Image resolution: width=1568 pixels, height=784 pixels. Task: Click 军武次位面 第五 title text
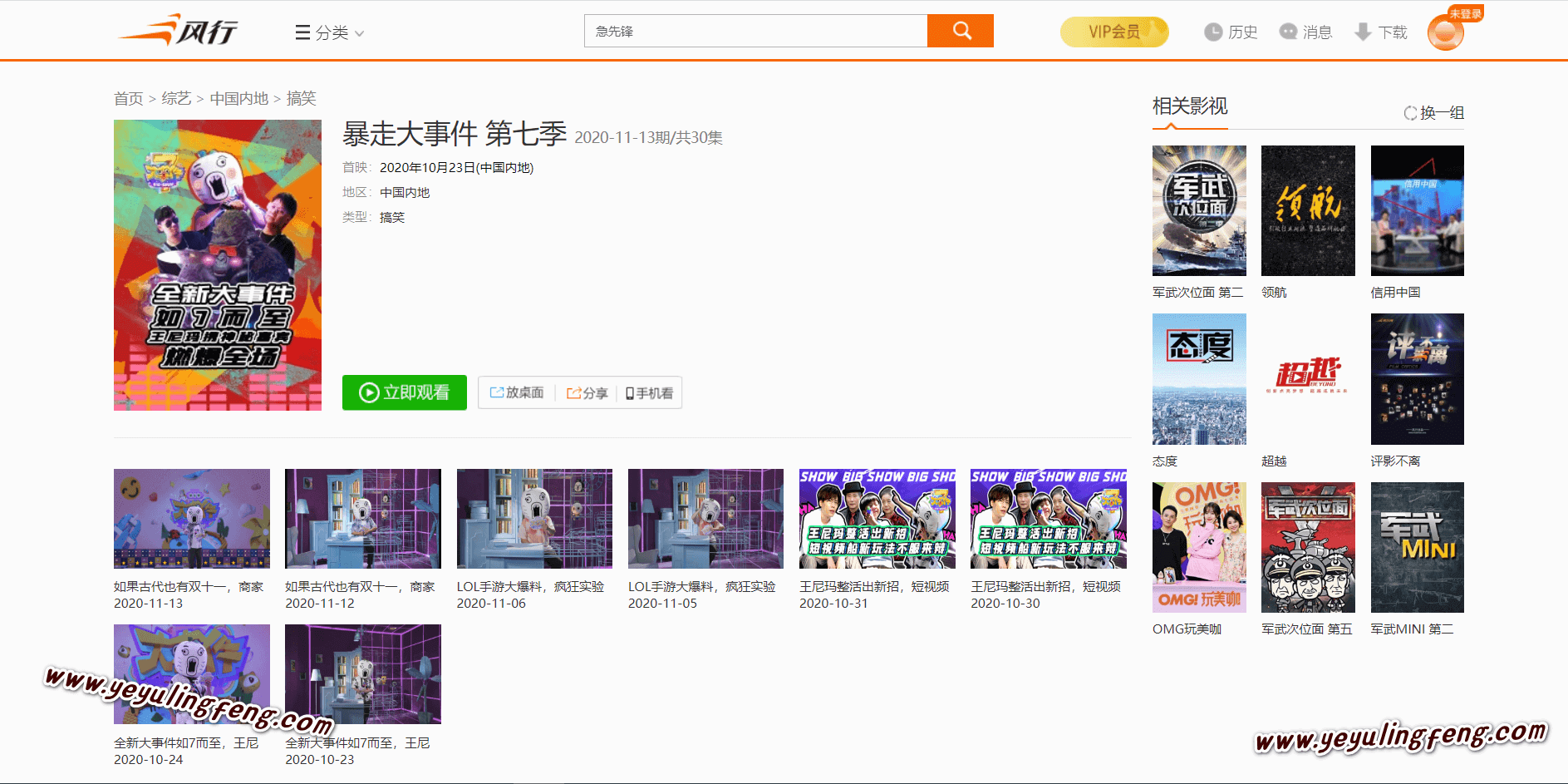1307,629
